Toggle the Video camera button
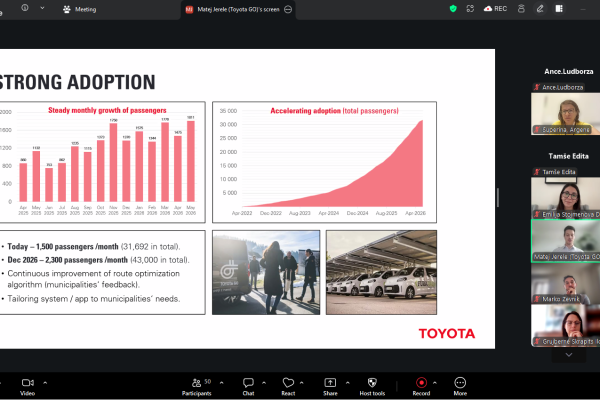This screenshot has width=600, height=400. click(x=28, y=387)
